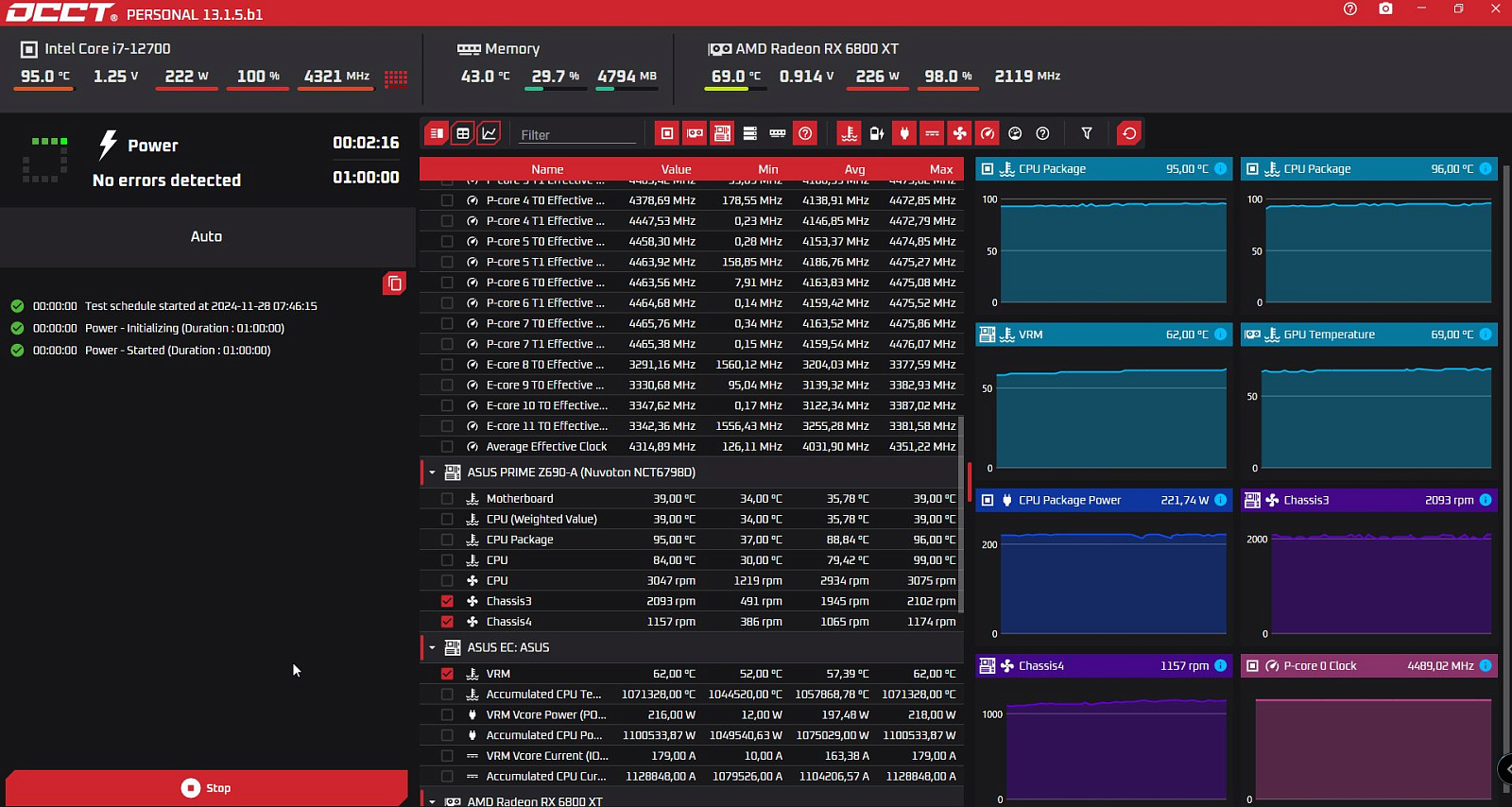Collapse the AMD Radeon RX 6800 XT group
This screenshot has height=807, width=1512.
[433, 801]
